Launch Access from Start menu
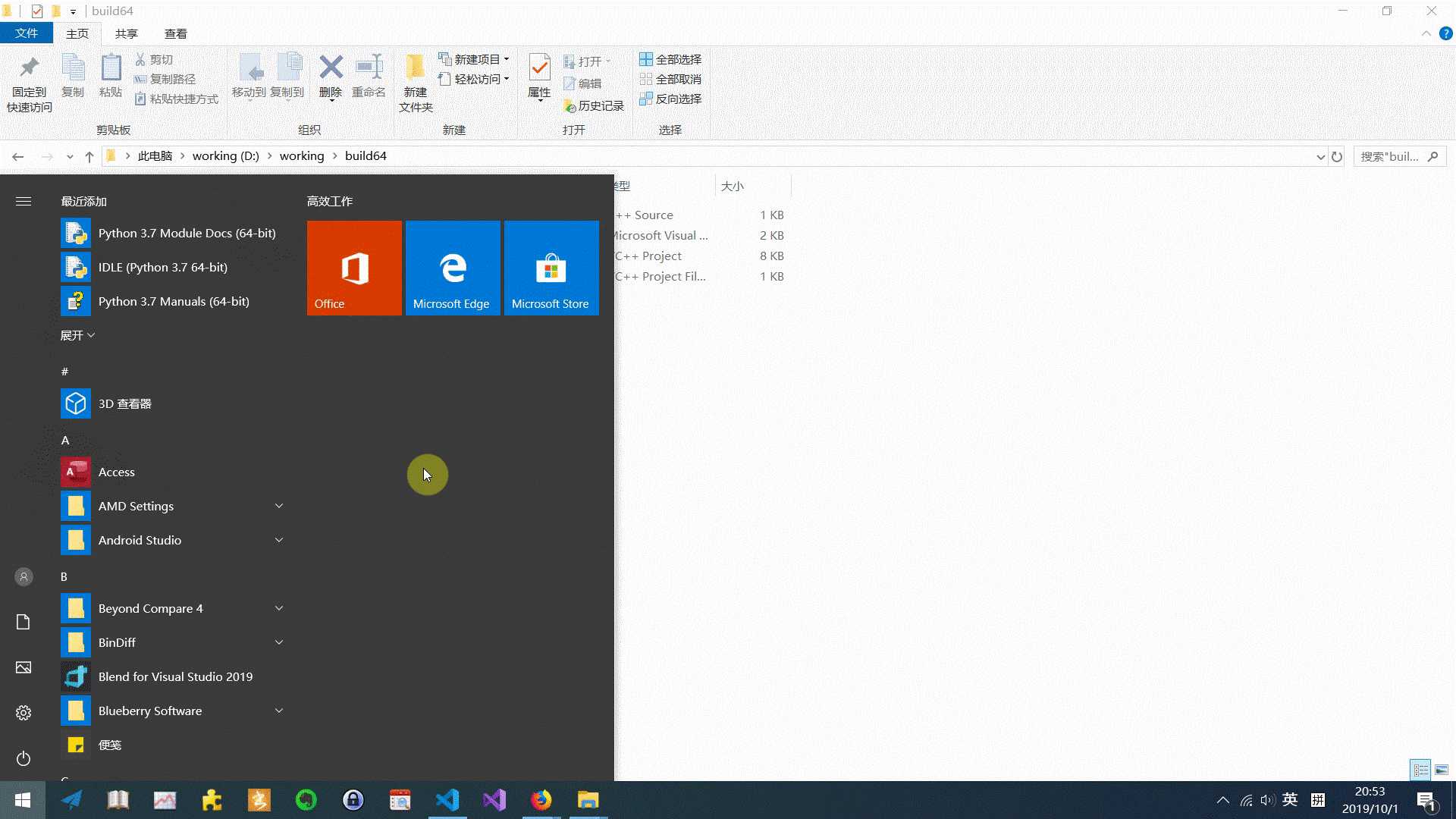This screenshot has width=1456, height=819. 174,472
